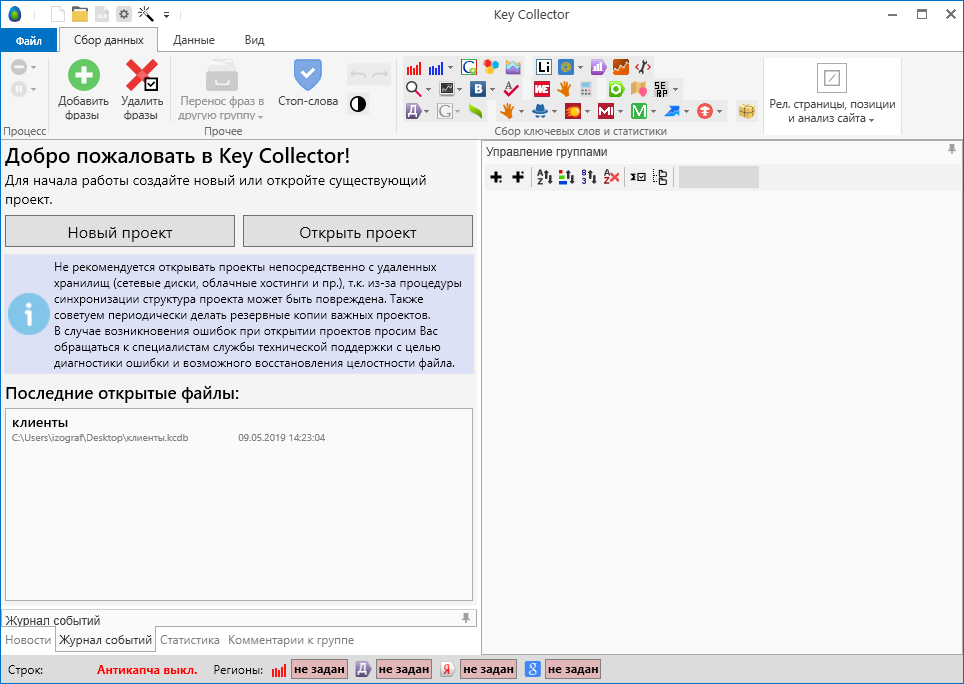Click the letter A with red checkmark icon
Viewport: 964px width, 684px height.
click(511, 89)
